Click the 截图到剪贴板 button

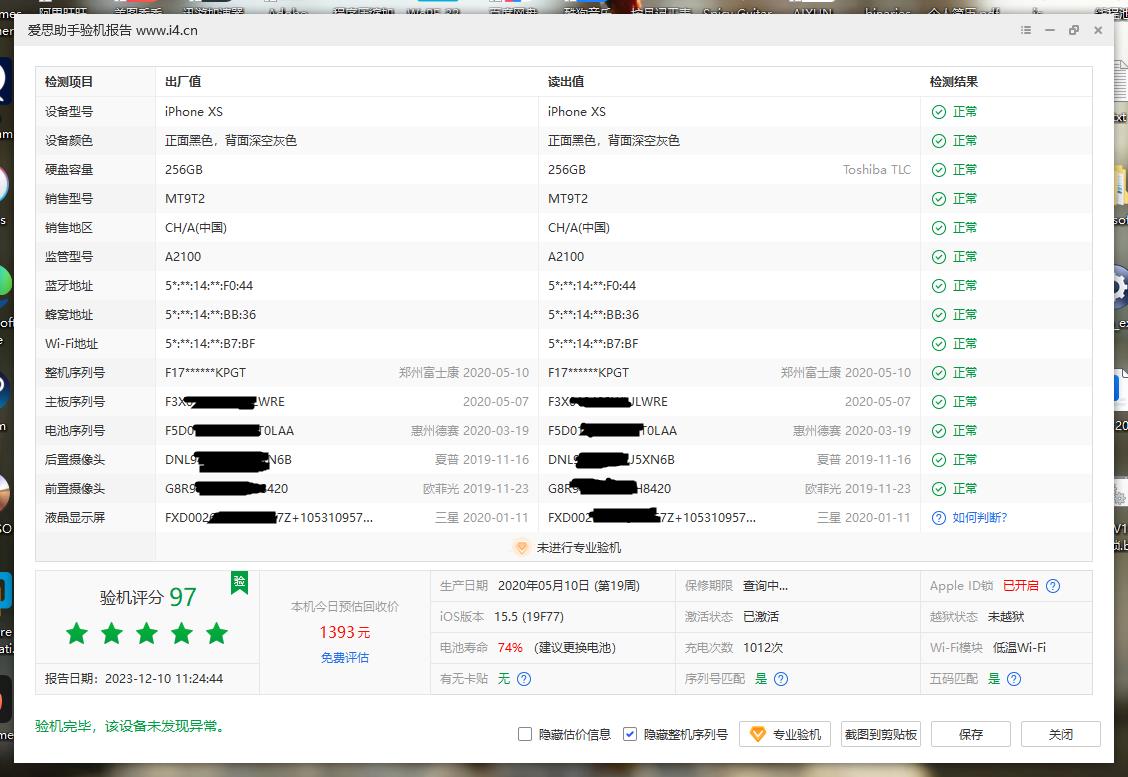coord(880,734)
